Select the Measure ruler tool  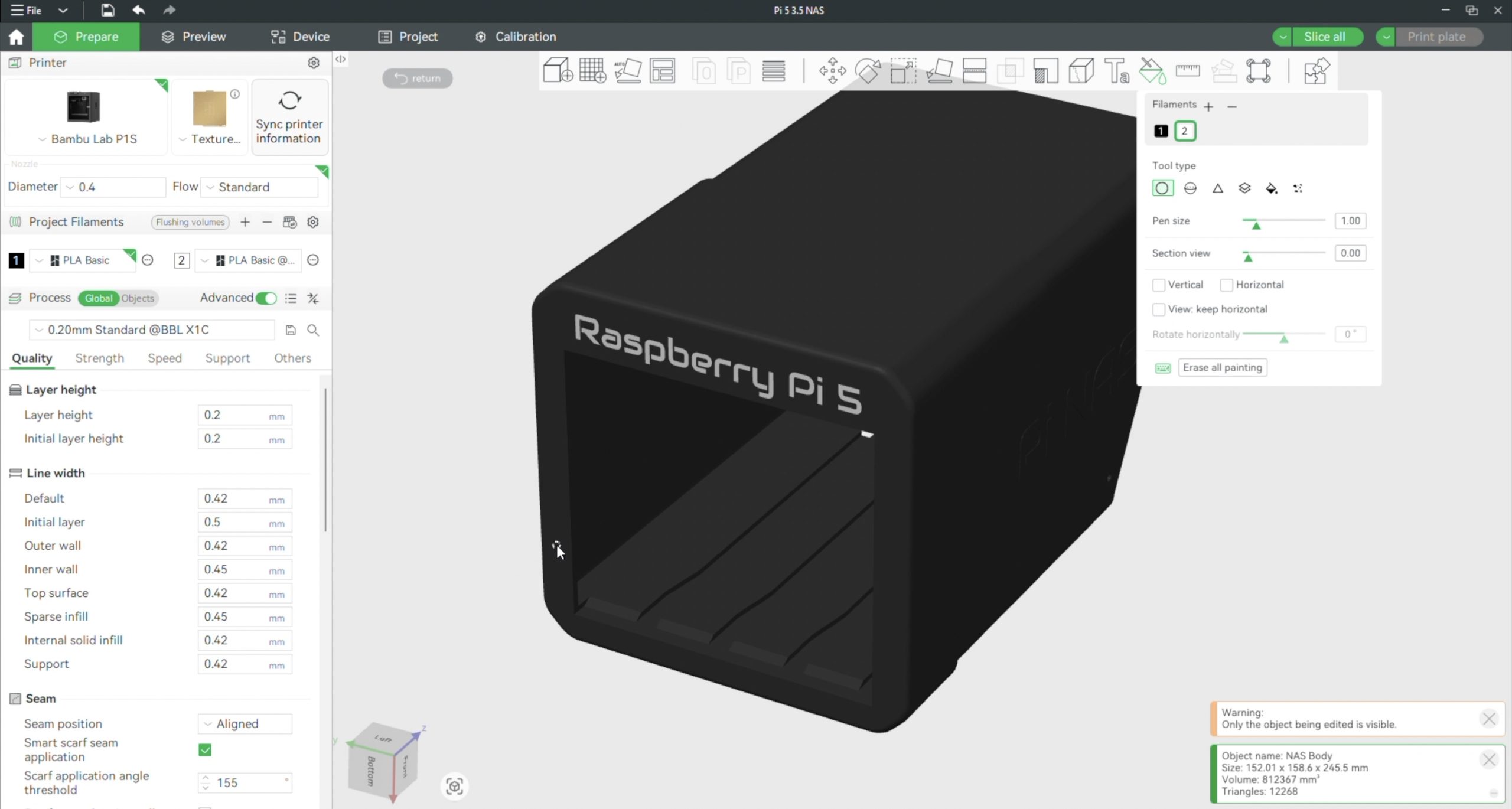(x=1187, y=71)
